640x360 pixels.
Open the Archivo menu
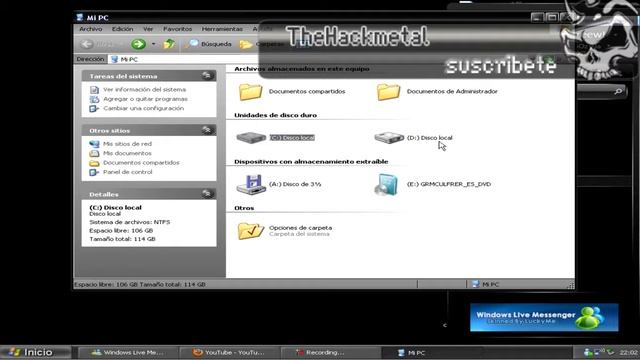click(x=91, y=29)
